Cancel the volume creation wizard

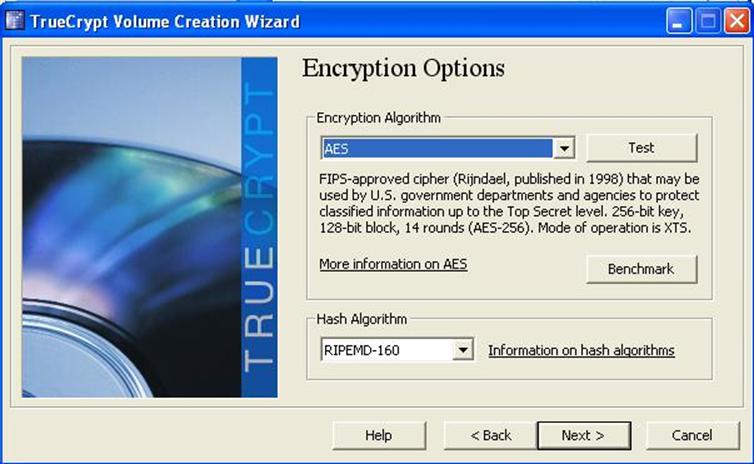click(x=692, y=435)
